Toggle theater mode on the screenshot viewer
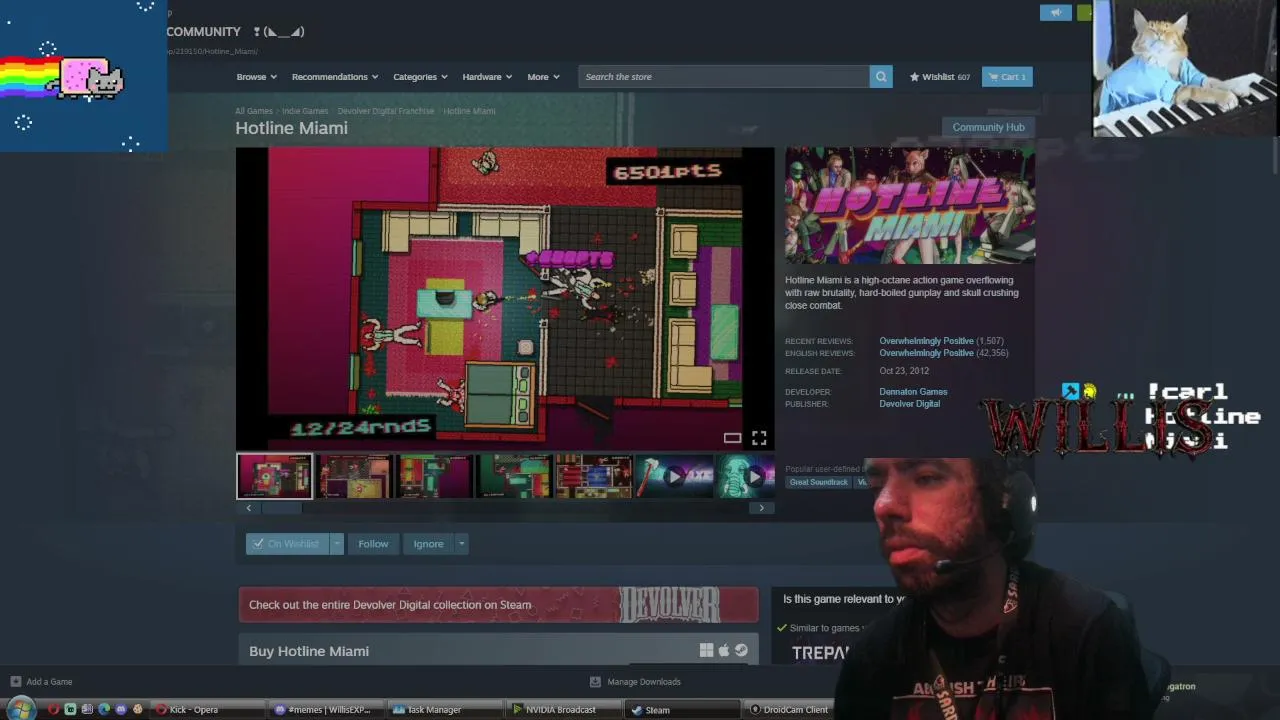 [x=732, y=438]
